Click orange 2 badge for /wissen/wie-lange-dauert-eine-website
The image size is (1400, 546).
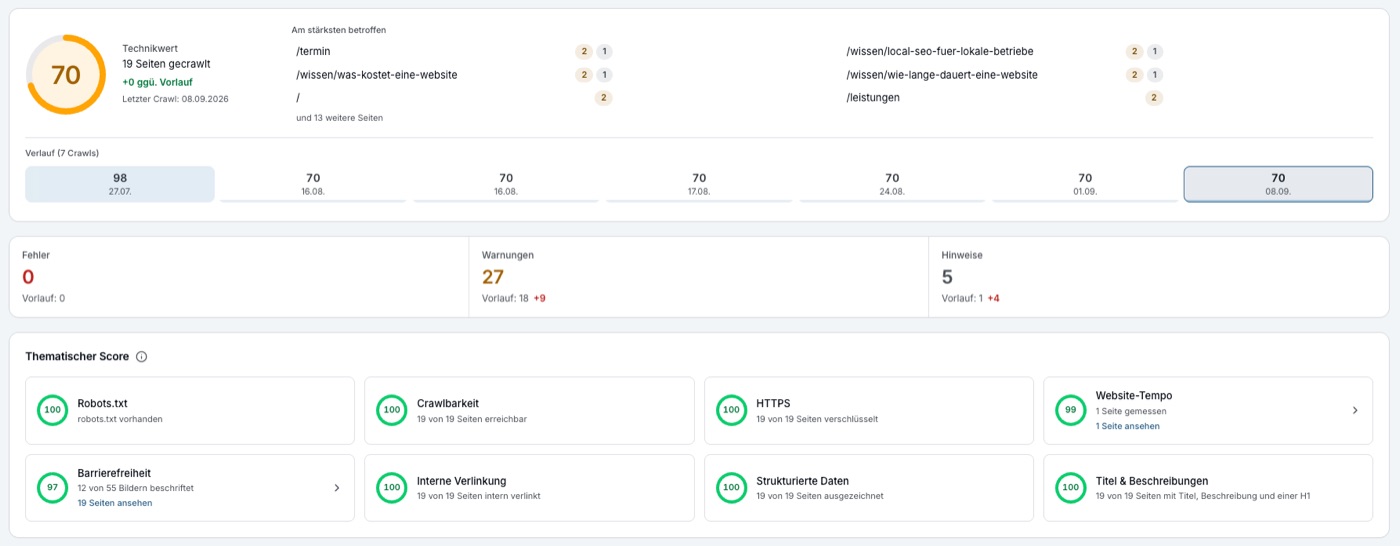point(1134,75)
